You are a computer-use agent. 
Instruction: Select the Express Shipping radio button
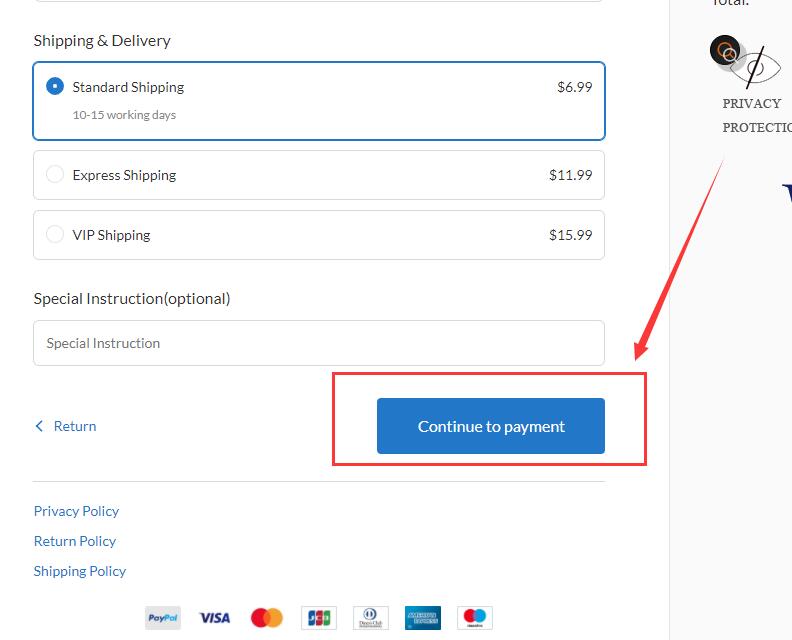click(55, 174)
